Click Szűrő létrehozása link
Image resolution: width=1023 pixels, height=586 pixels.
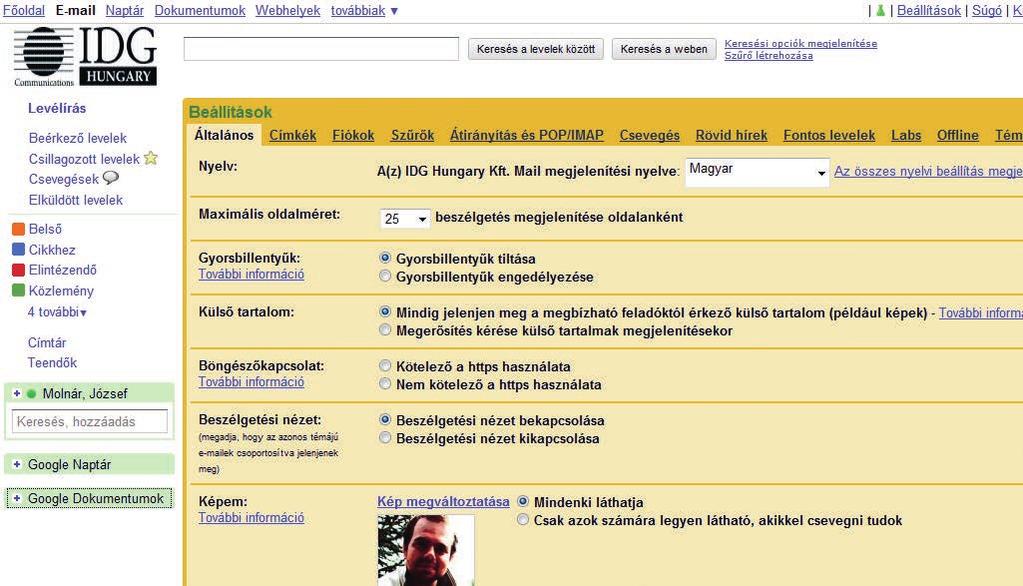tap(769, 55)
